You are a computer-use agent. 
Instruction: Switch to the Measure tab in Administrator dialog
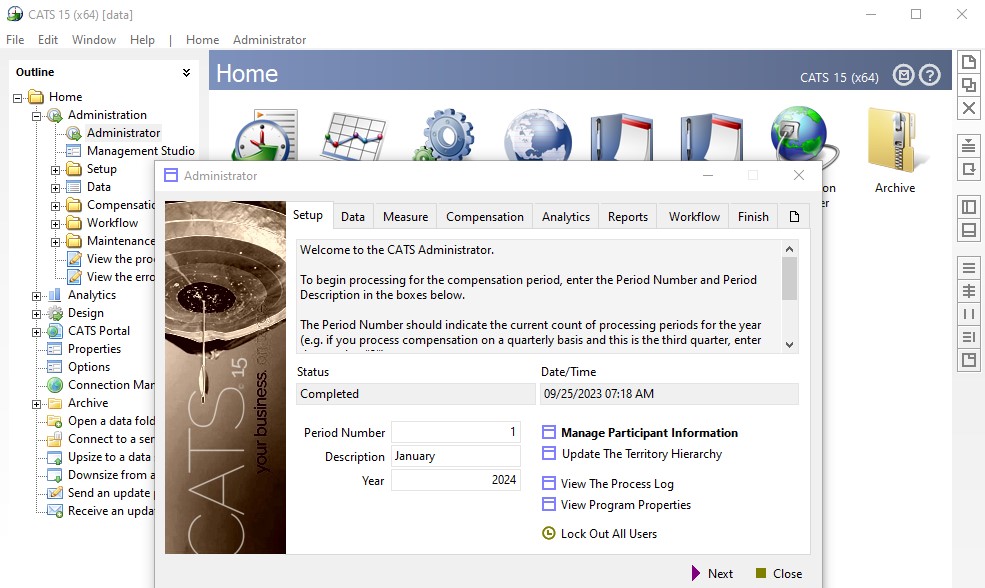(405, 217)
